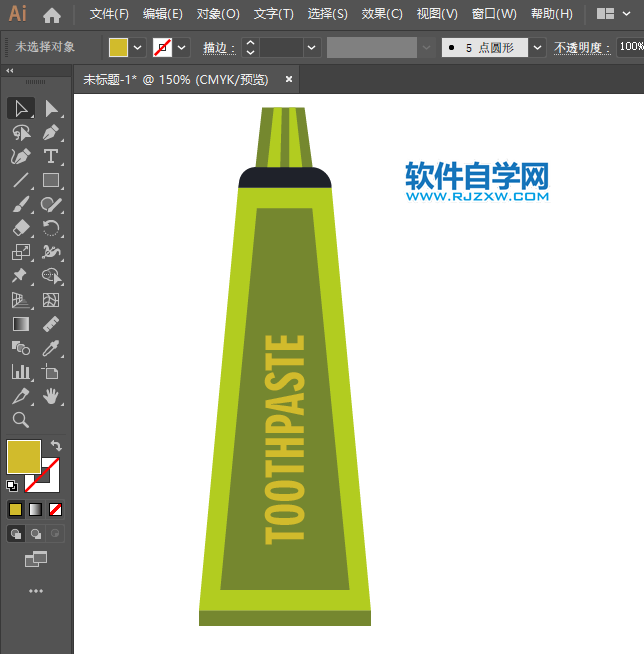The image size is (644, 654).
Task: Select the Measure ruler tool
Action: [x=51, y=324]
